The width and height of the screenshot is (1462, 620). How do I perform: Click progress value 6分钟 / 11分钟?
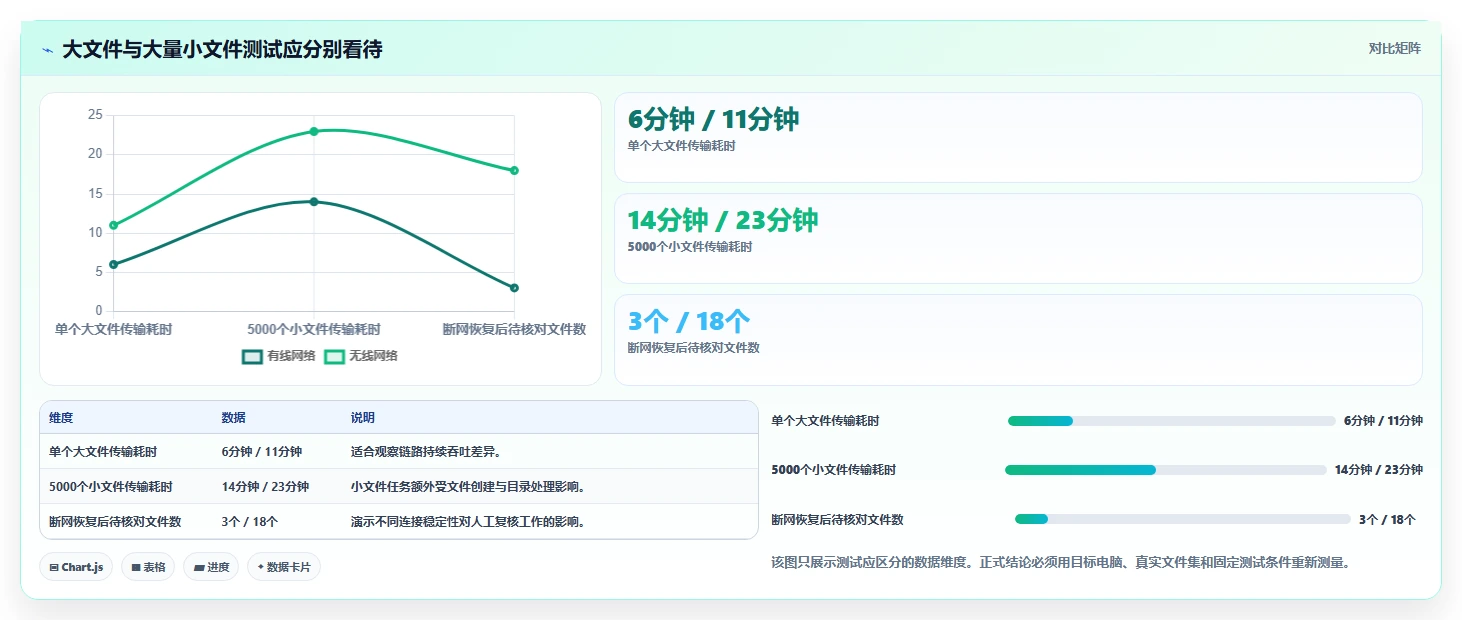[x=1383, y=421]
